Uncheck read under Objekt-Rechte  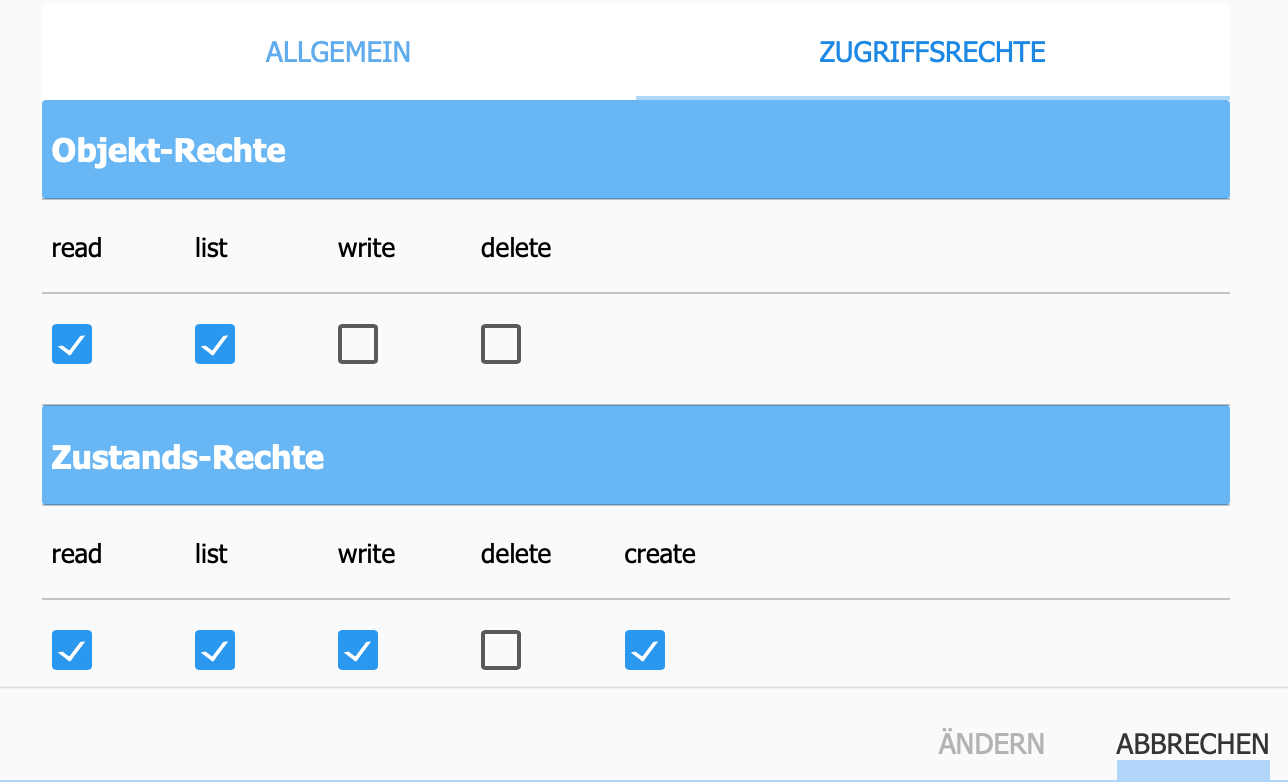[x=72, y=345]
